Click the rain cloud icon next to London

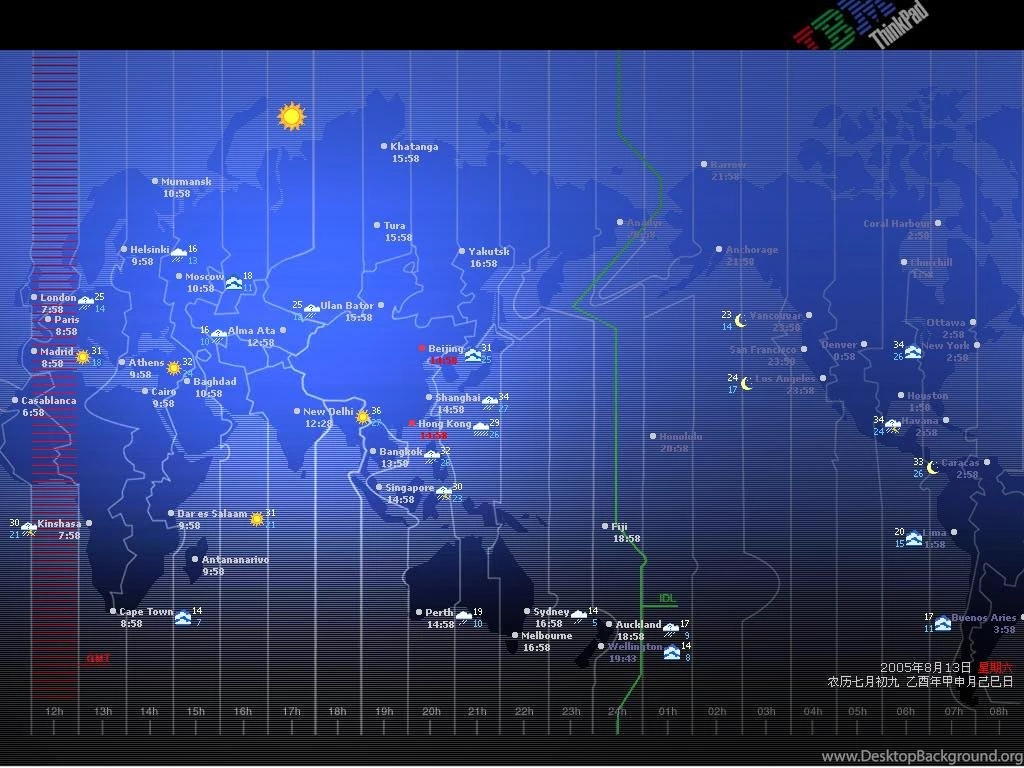click(86, 302)
